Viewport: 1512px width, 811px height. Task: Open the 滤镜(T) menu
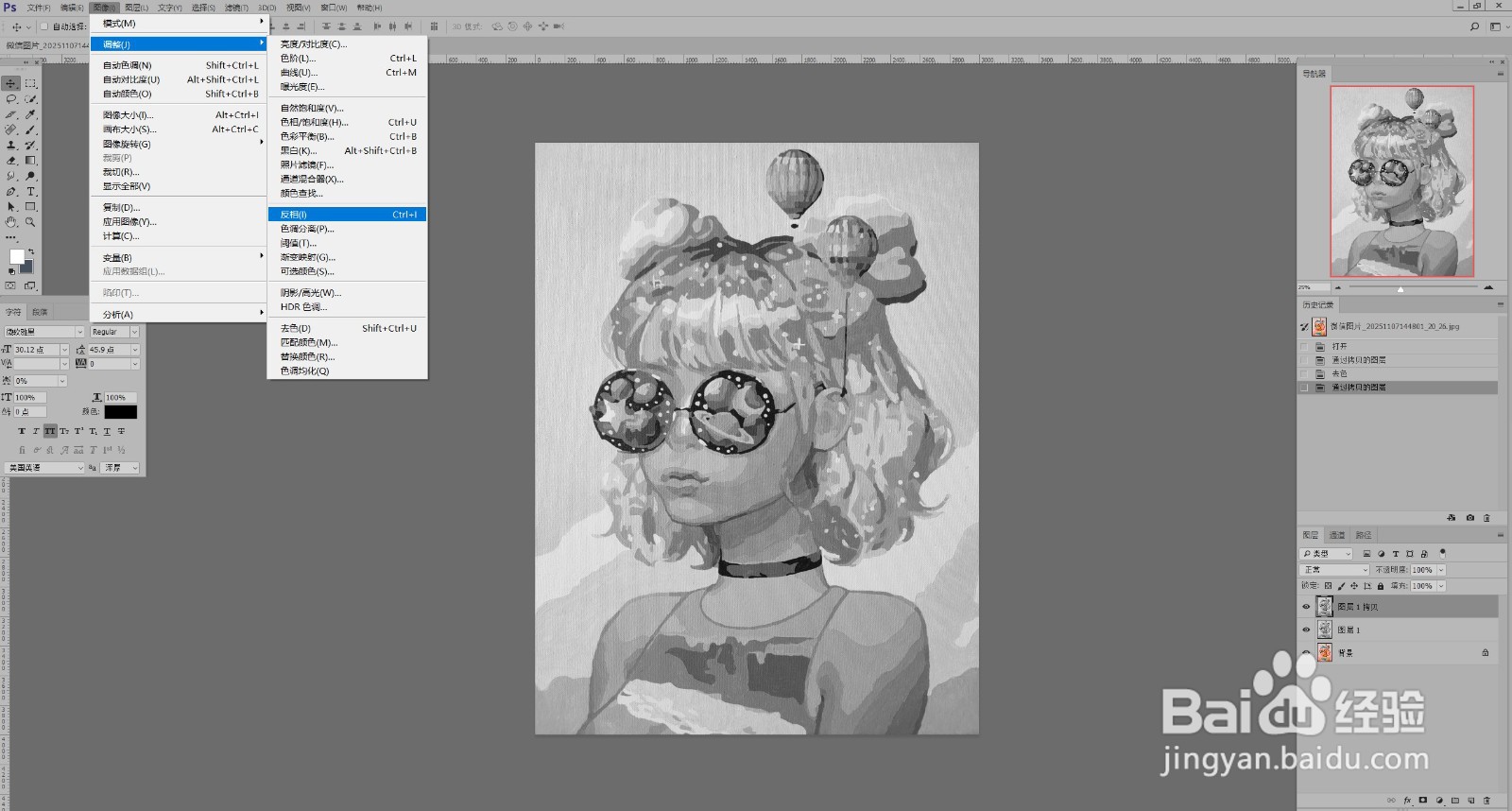pyautogui.click(x=236, y=8)
